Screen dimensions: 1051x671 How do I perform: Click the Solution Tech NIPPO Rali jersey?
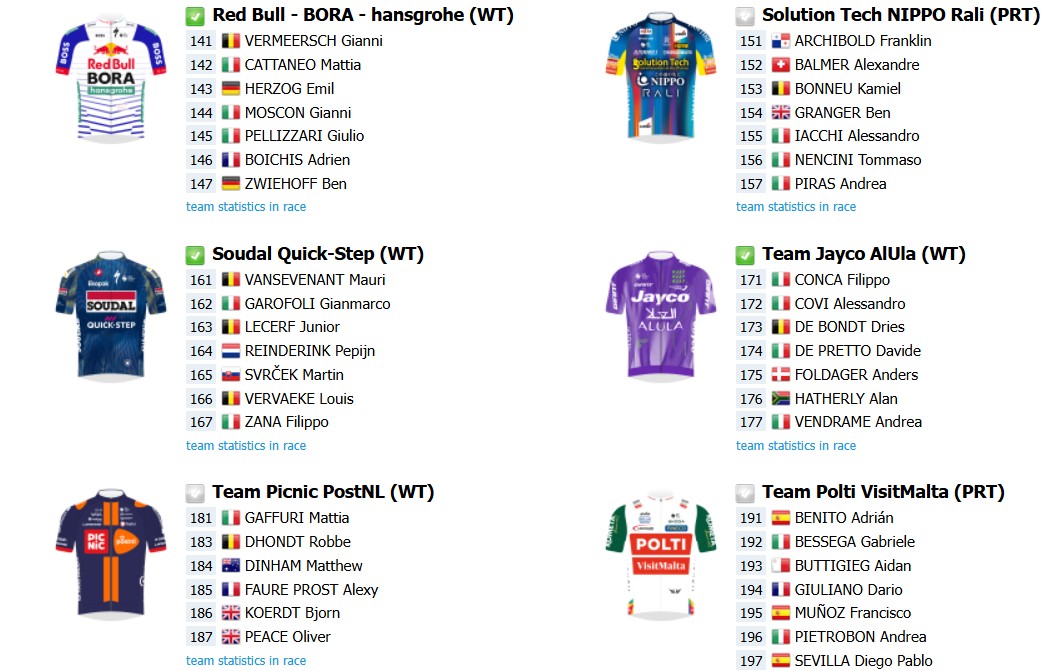click(661, 78)
